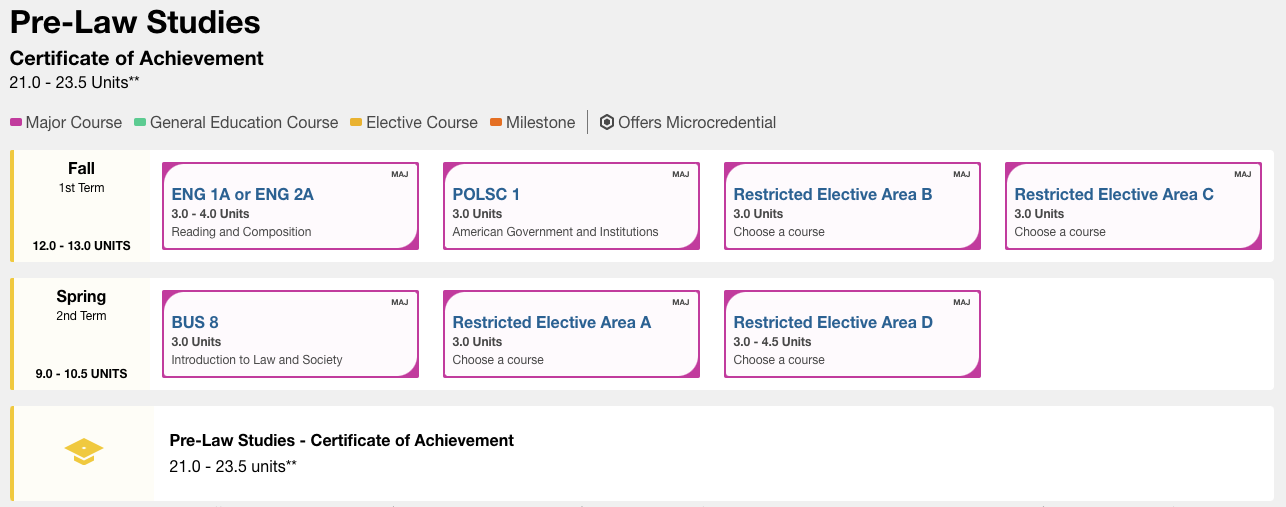Click Pre-Law Studies Certificate of Achievement milestone
This screenshot has width=1286, height=507.
pos(342,441)
